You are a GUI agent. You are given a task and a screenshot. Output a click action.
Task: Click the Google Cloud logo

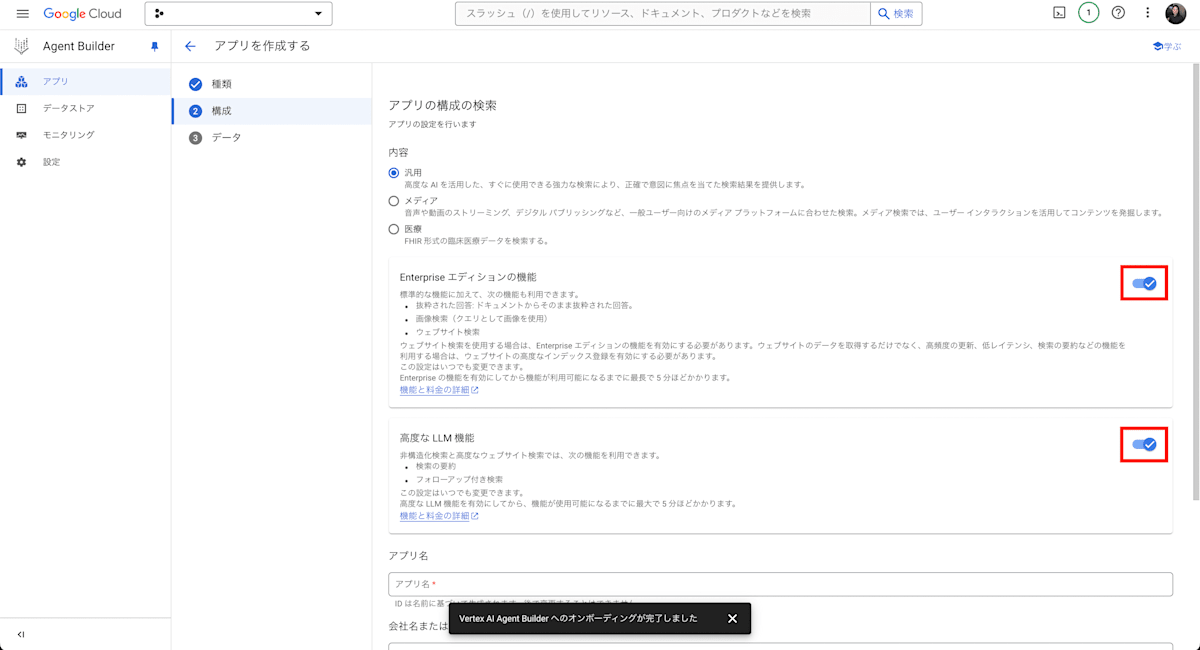pyautogui.click(x=82, y=14)
